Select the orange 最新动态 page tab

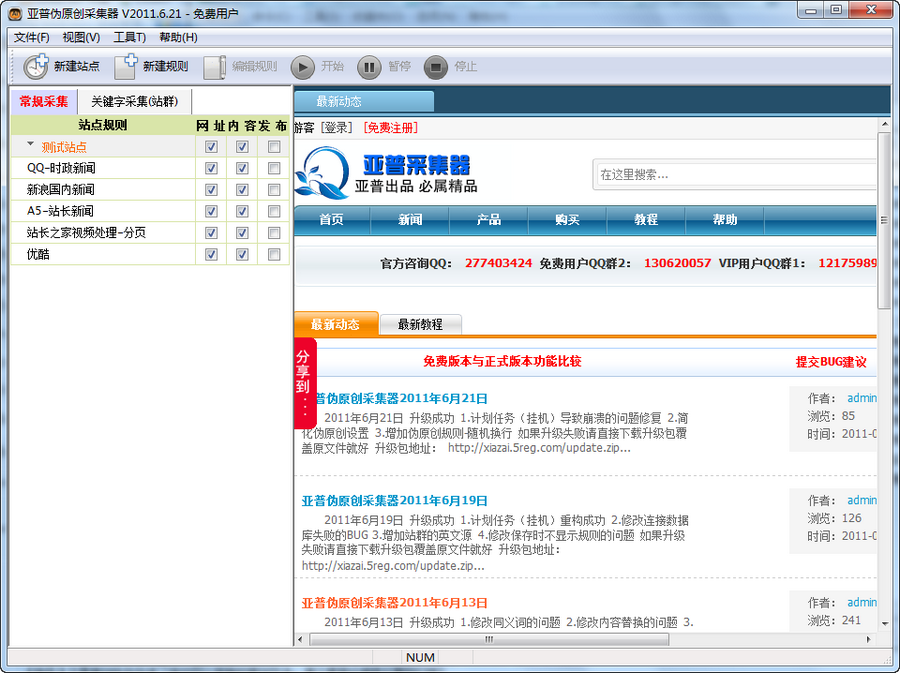[x=335, y=324]
